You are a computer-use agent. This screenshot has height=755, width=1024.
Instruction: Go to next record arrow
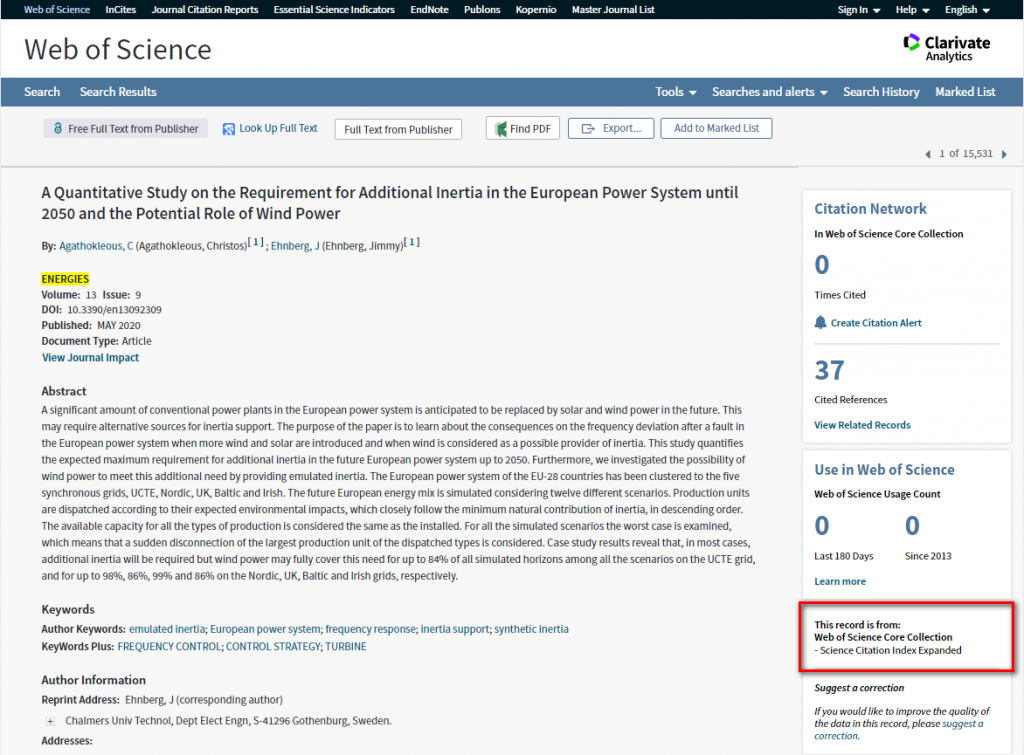pos(1004,154)
